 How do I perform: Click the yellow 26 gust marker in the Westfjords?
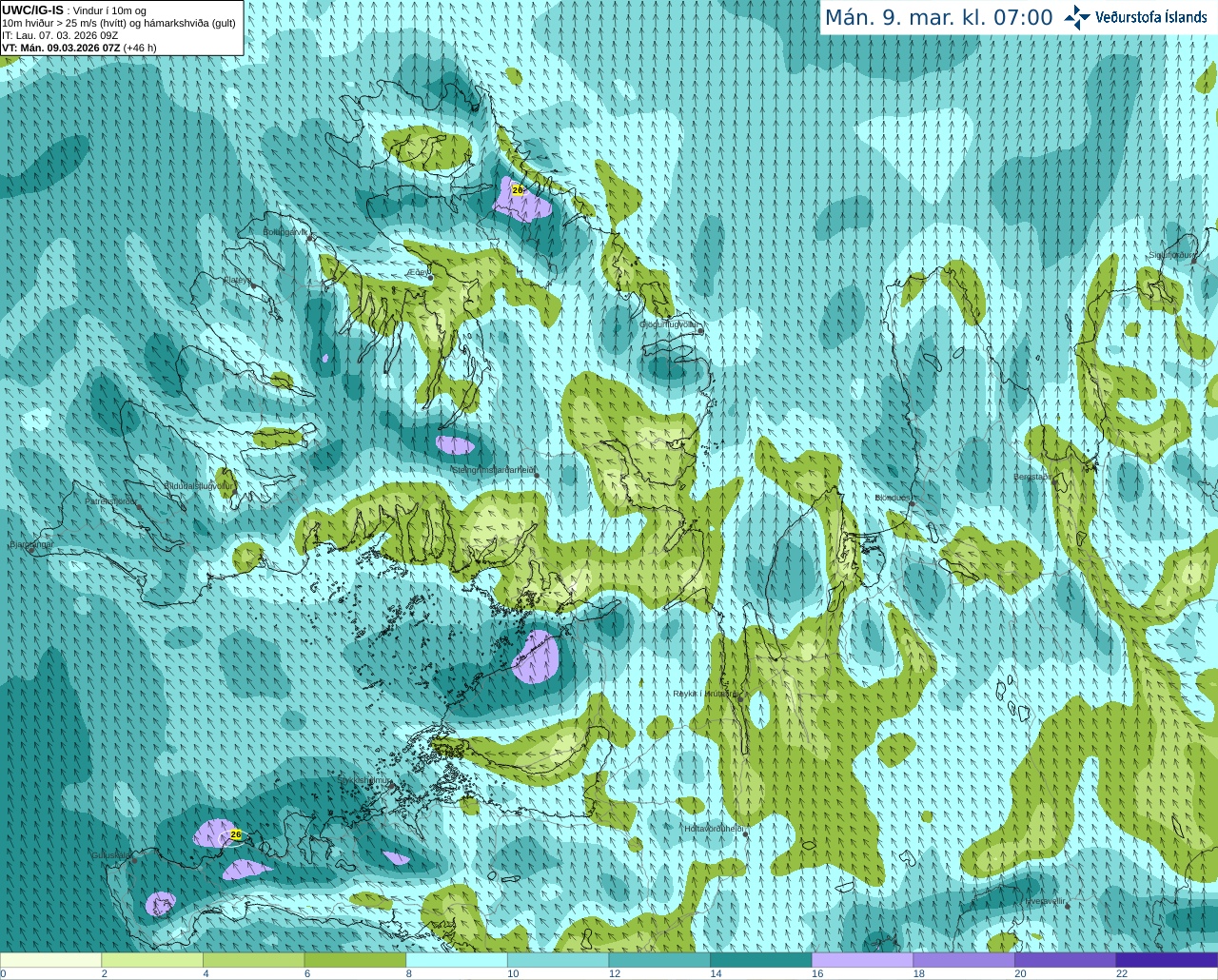[x=518, y=190]
